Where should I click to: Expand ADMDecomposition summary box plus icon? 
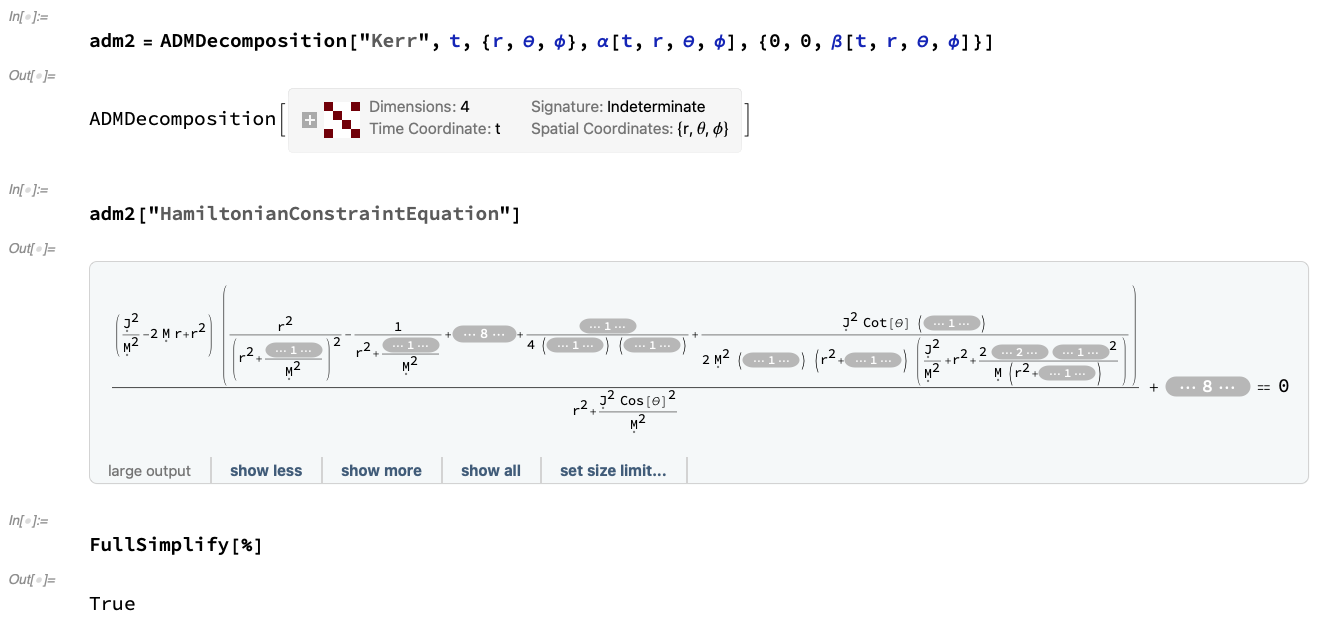point(310,120)
